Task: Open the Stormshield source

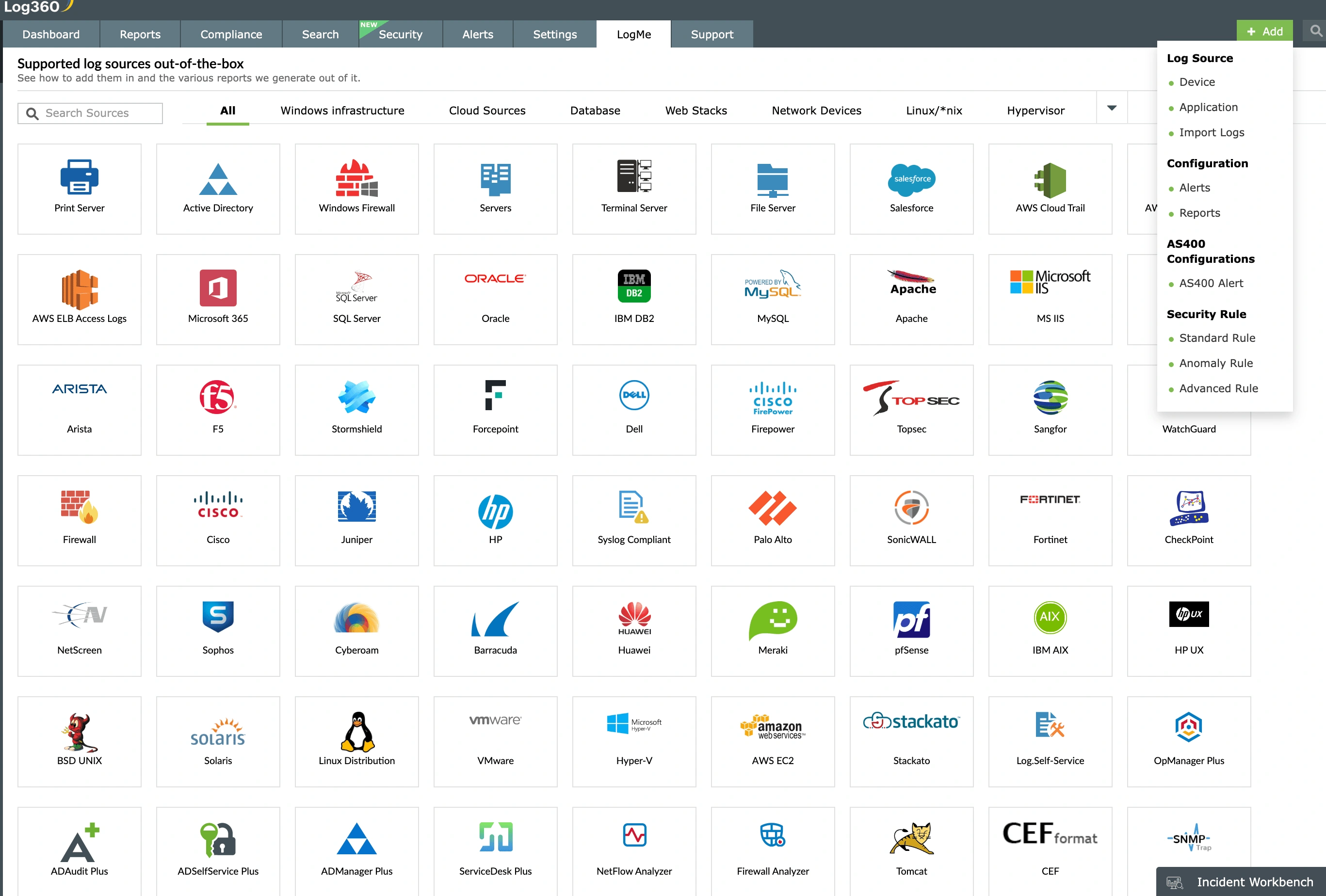Action: (x=356, y=410)
